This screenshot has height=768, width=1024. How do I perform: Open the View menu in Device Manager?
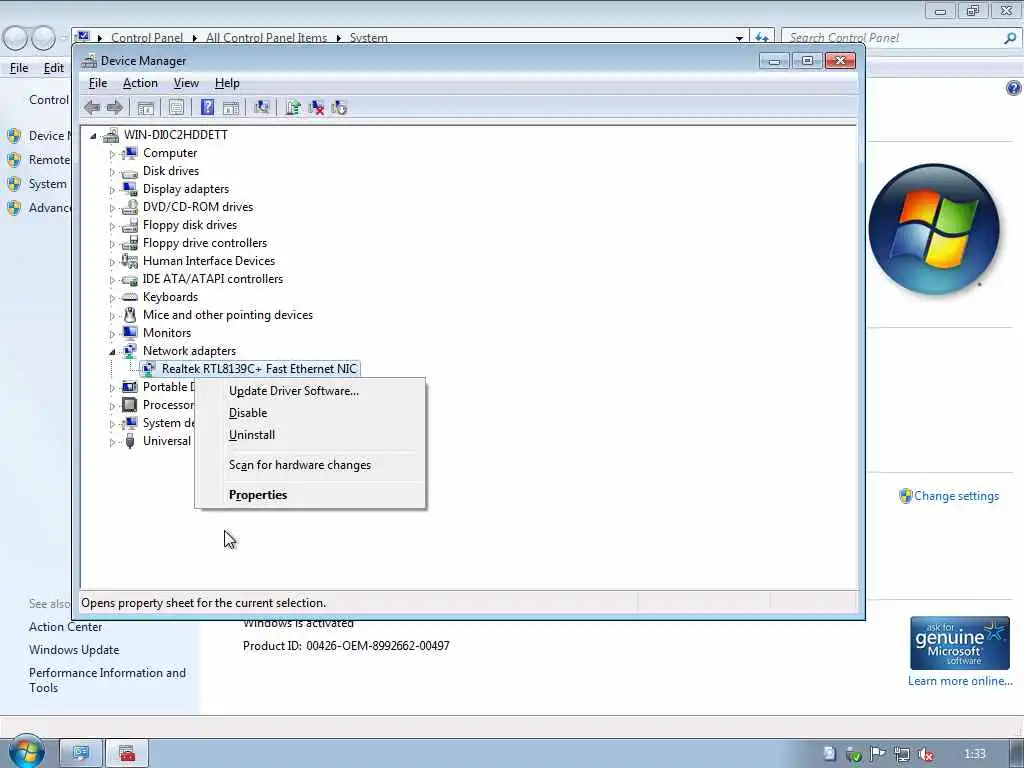pyautogui.click(x=186, y=83)
